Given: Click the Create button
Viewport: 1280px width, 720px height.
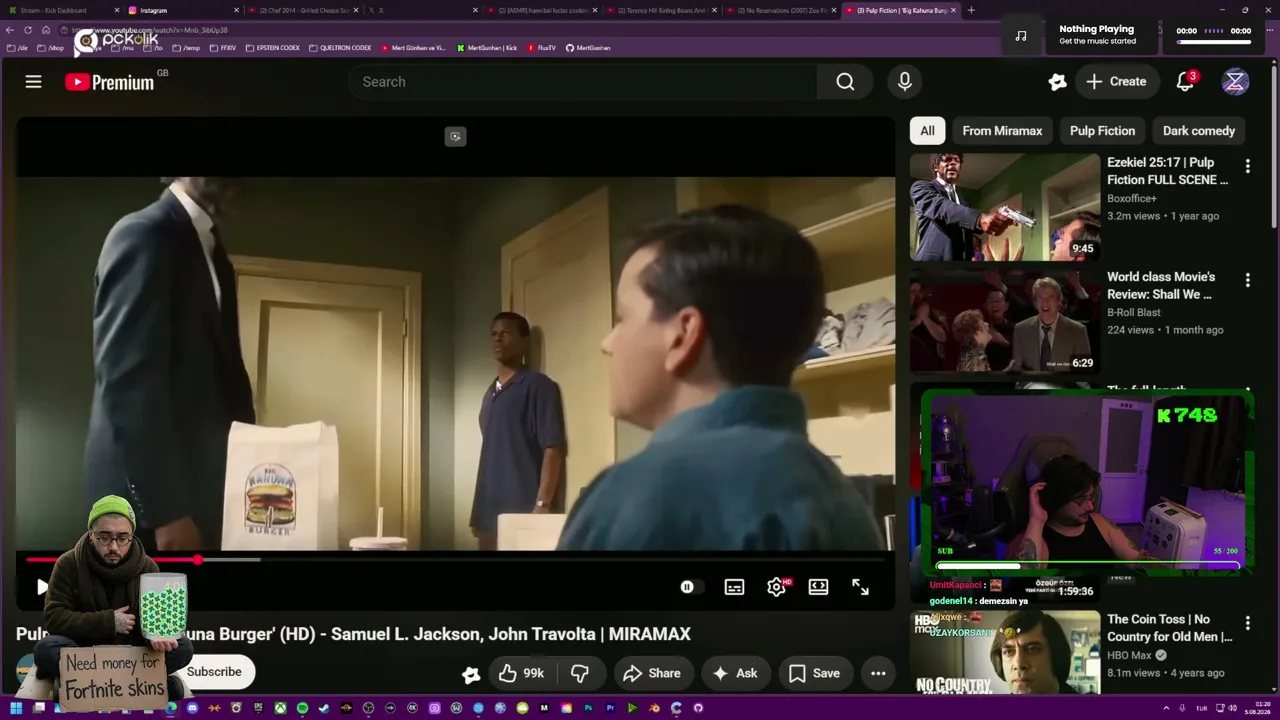Looking at the screenshot, I should pos(1117,82).
